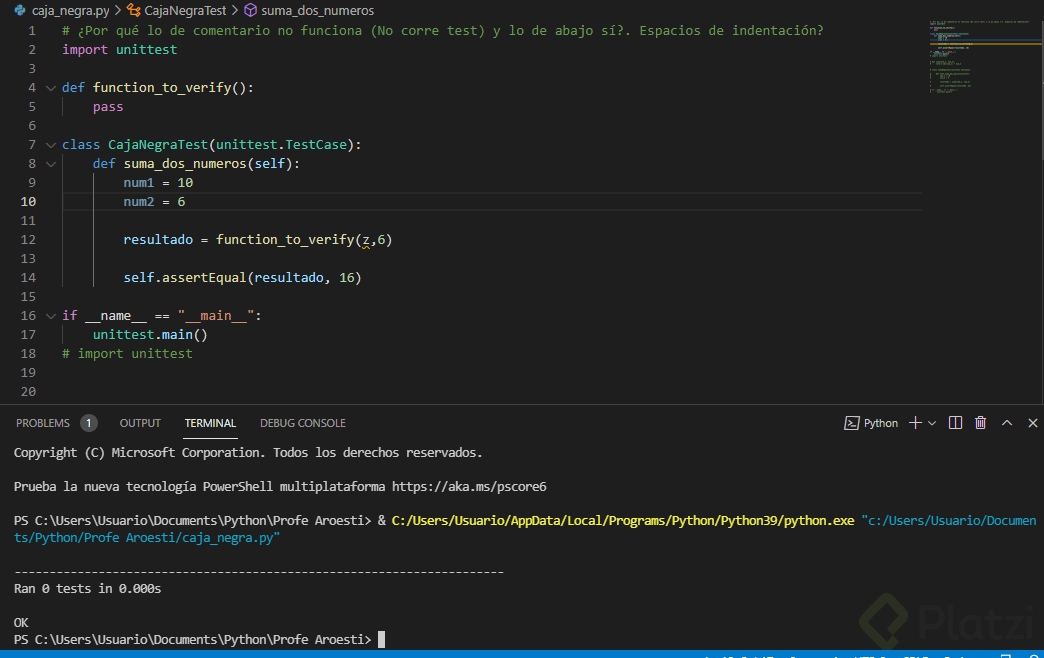
Task: Click suma_dos_numeros breadcrumb item
Action: click(318, 10)
